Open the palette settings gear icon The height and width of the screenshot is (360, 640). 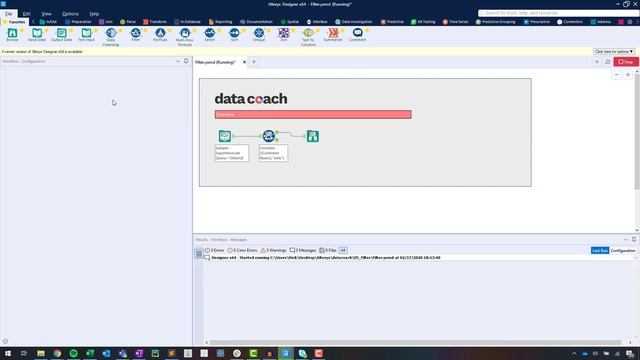tap(630, 22)
